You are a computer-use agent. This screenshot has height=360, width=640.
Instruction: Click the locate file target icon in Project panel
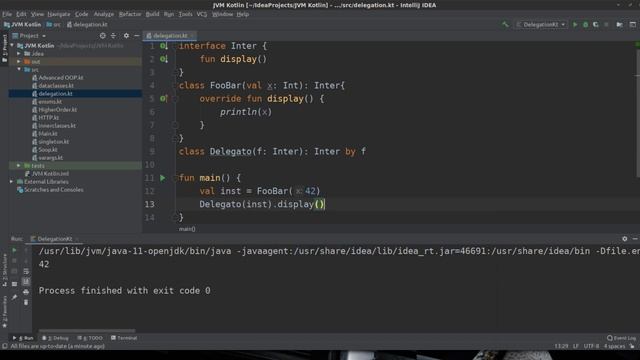point(102,36)
